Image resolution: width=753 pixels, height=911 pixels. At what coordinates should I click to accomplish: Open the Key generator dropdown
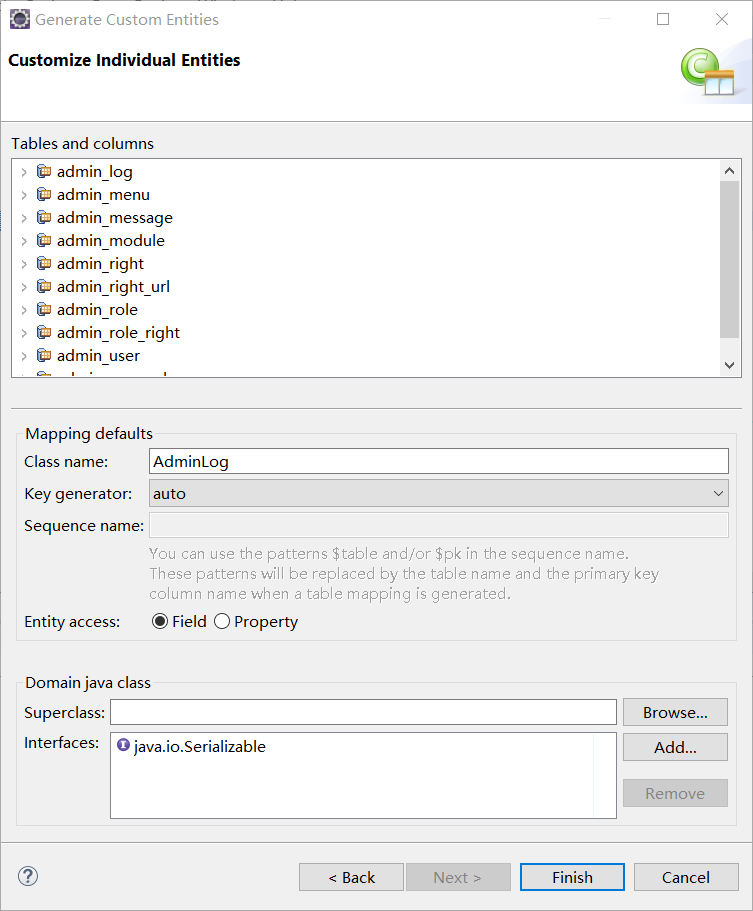(x=438, y=493)
